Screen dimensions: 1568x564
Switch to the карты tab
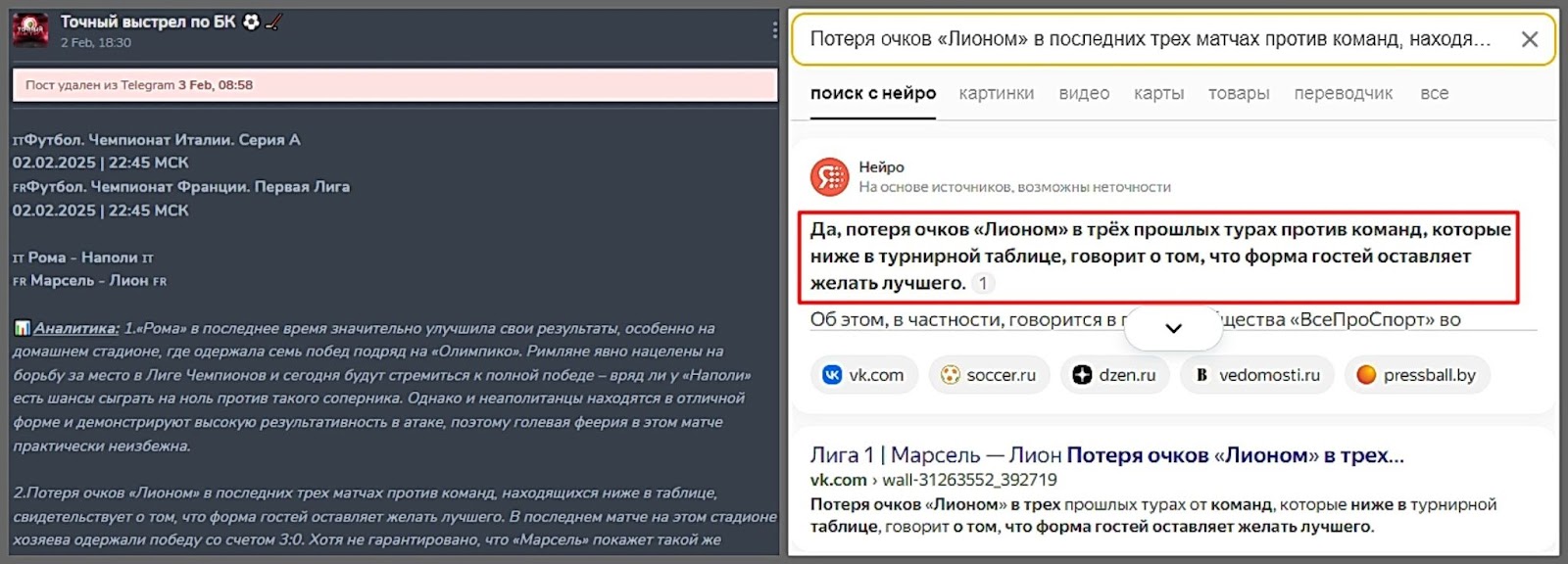pos(1159,94)
